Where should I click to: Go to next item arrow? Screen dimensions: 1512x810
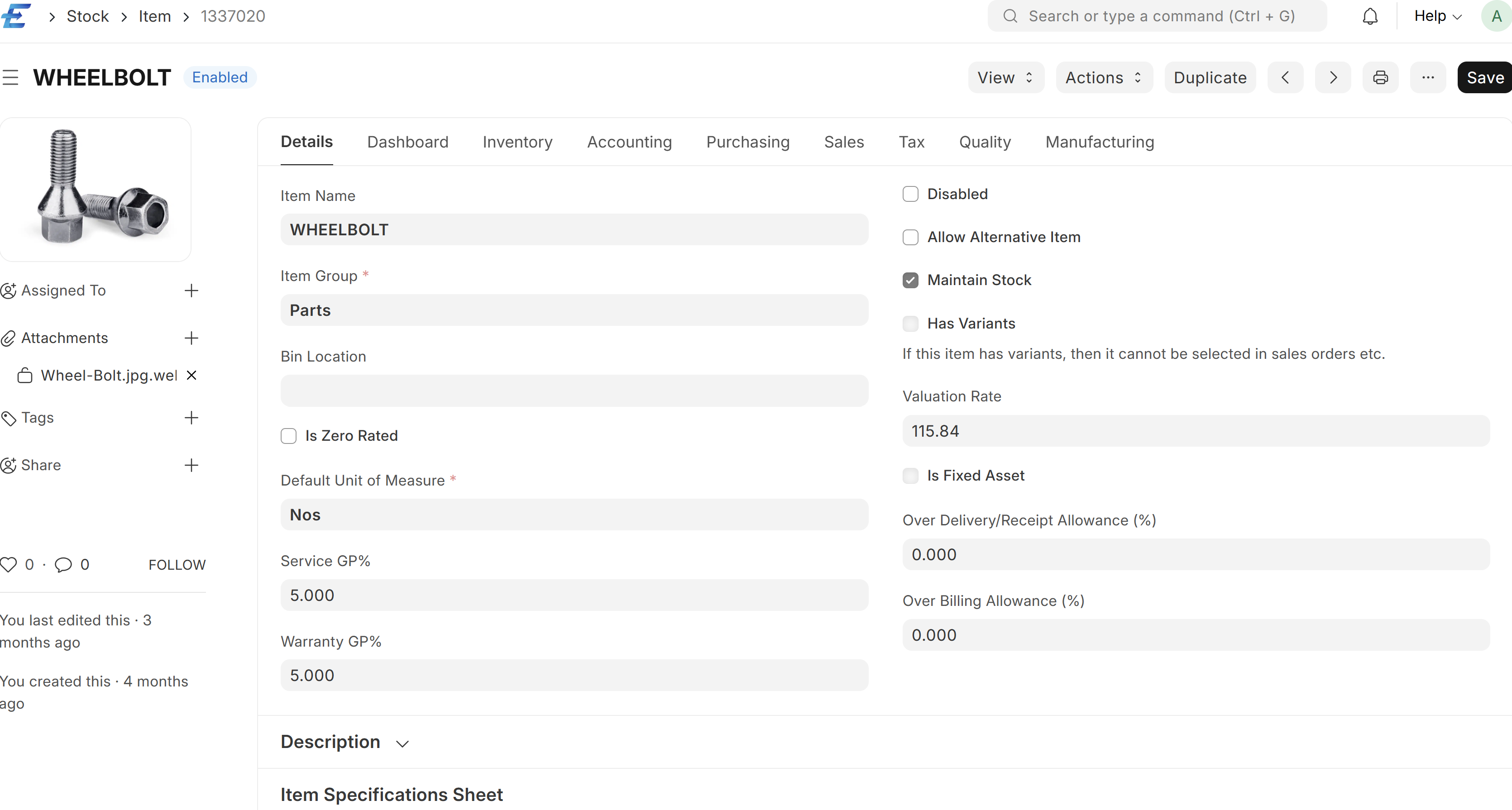click(x=1332, y=77)
